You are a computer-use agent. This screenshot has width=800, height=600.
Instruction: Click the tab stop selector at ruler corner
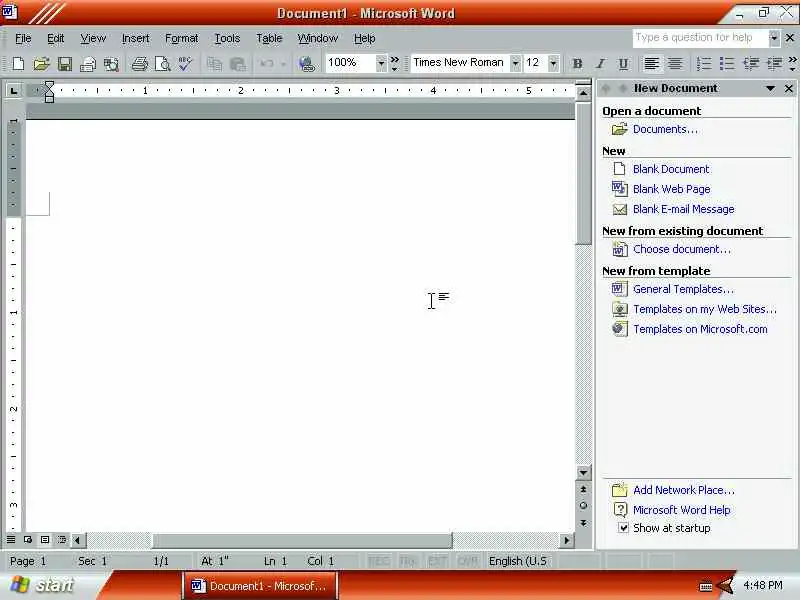tap(13, 91)
